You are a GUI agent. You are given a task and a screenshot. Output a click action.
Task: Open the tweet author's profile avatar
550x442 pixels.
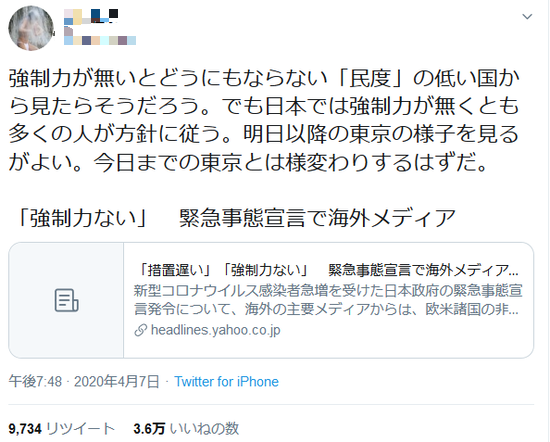tap(31, 28)
